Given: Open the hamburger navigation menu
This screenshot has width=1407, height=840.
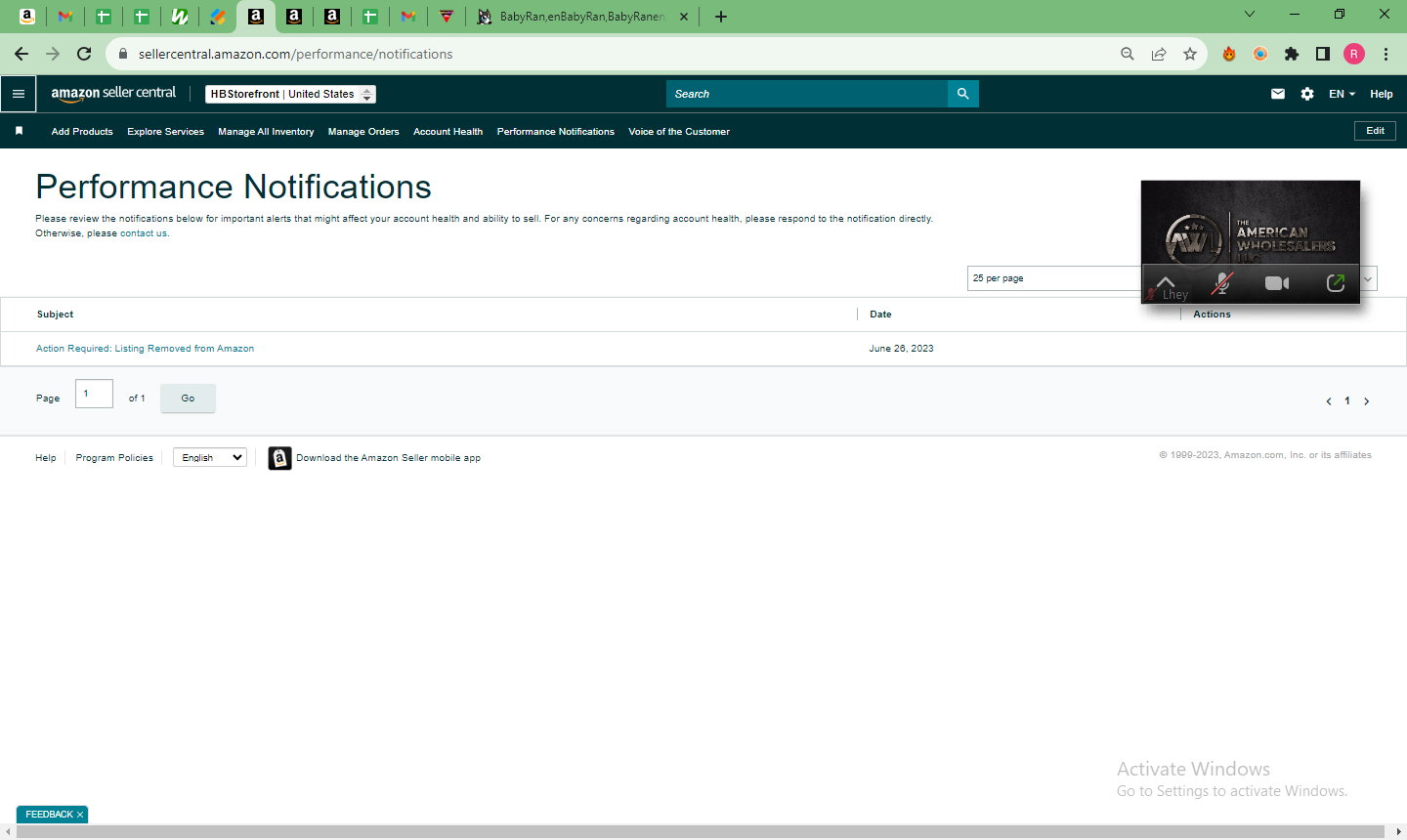Looking at the screenshot, I should point(19,94).
